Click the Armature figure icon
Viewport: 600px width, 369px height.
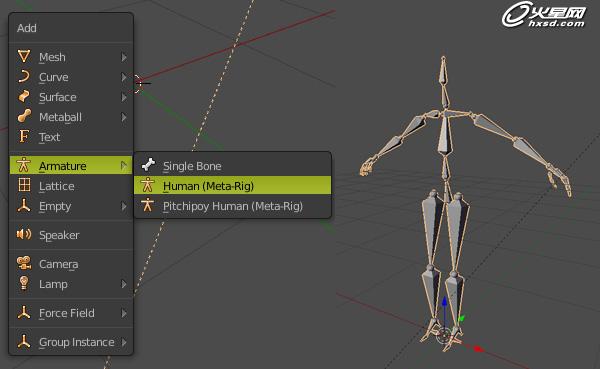(x=24, y=165)
